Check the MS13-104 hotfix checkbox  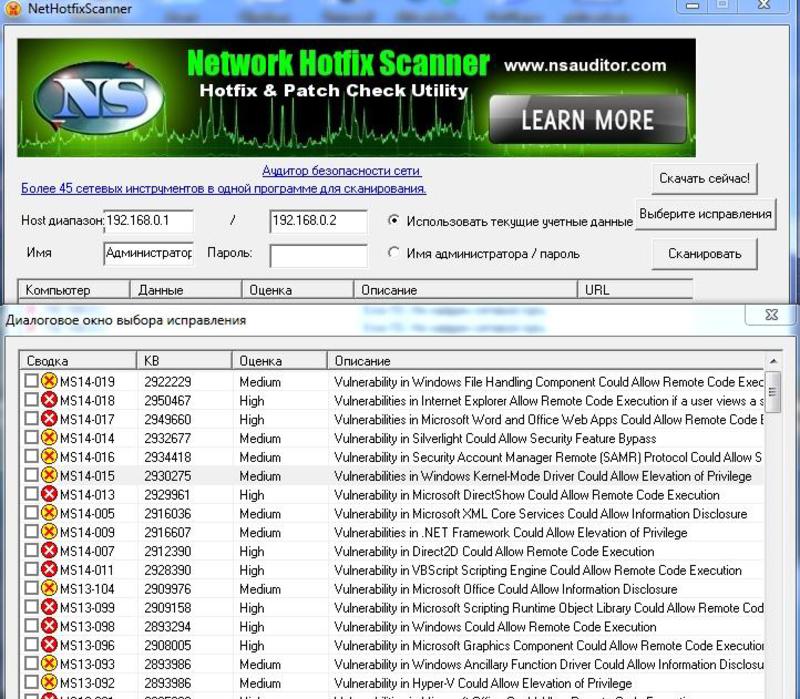(x=31, y=588)
